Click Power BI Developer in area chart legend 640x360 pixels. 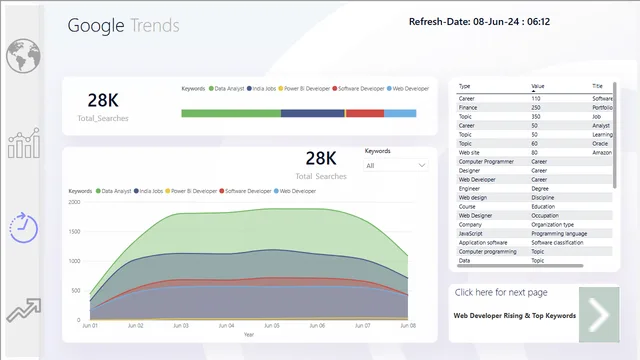(x=191, y=191)
